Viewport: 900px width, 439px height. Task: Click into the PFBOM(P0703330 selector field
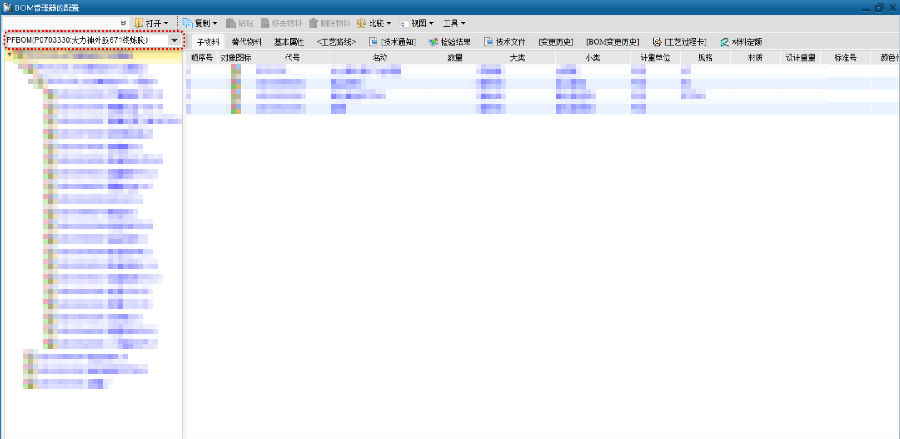click(x=86, y=41)
